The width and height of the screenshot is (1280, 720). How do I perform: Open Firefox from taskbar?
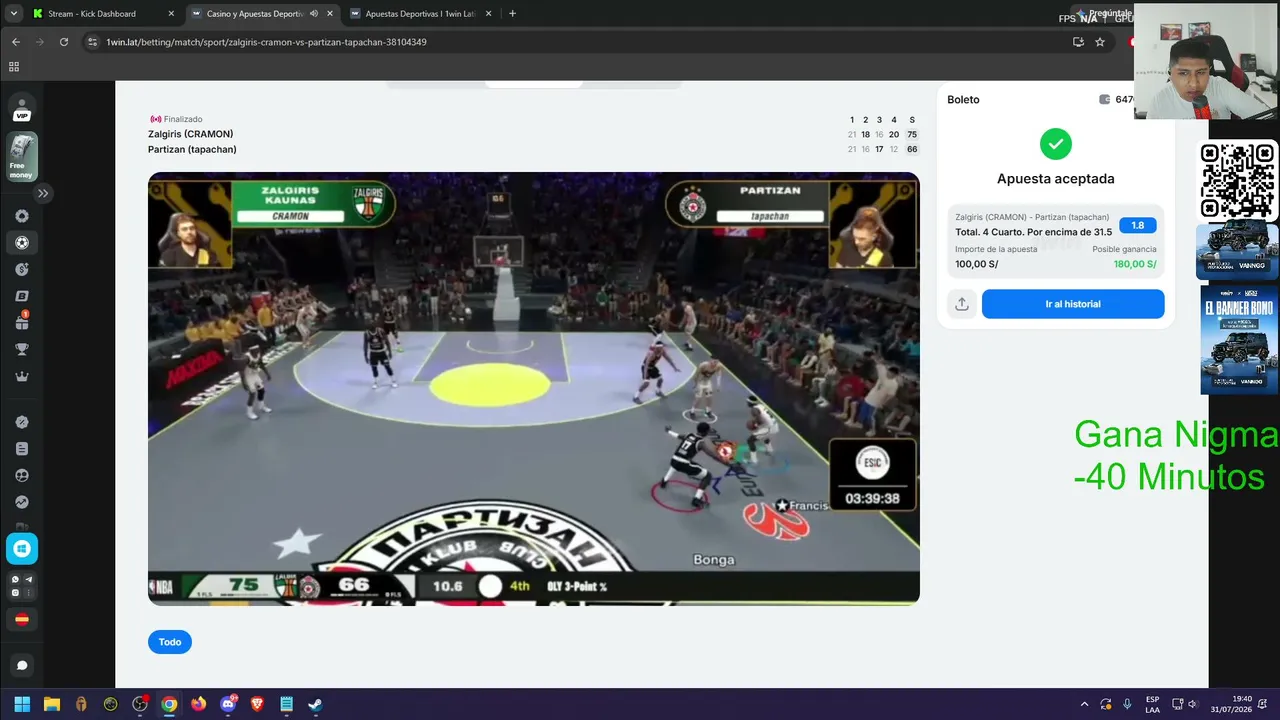198,704
